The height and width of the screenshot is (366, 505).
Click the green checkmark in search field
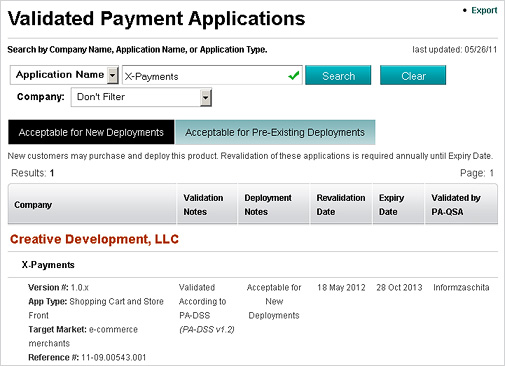coord(294,76)
